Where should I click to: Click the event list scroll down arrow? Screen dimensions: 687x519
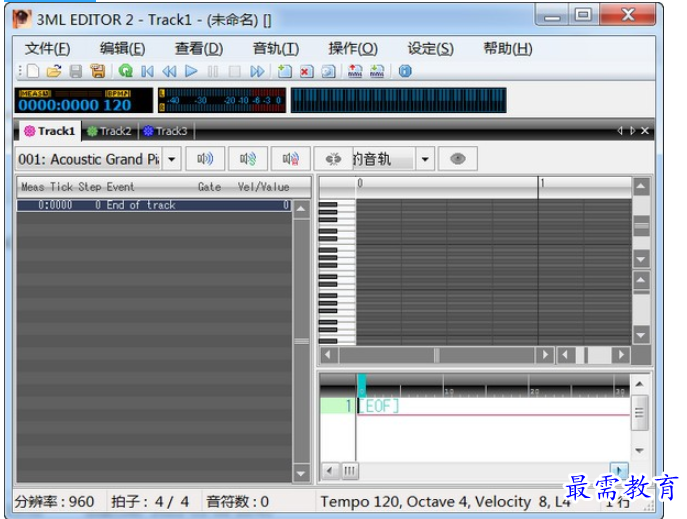(301, 473)
